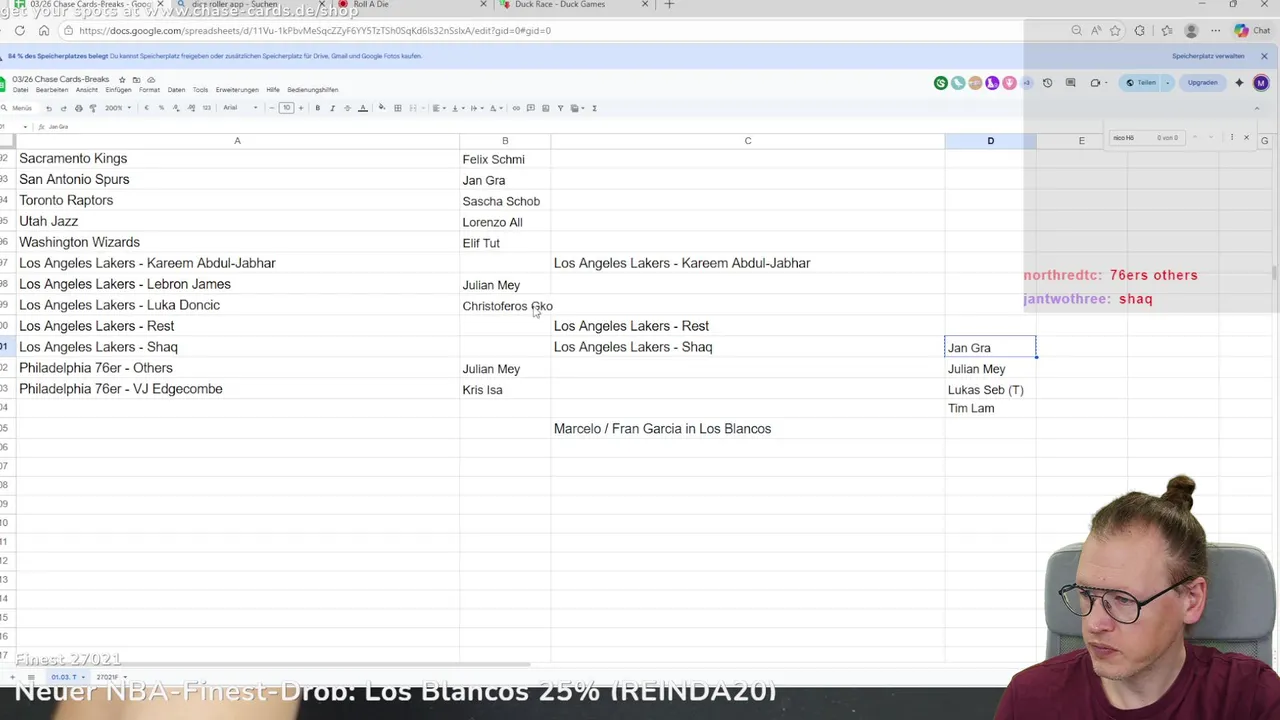Reload the page in browser

pyautogui.click(x=20, y=31)
